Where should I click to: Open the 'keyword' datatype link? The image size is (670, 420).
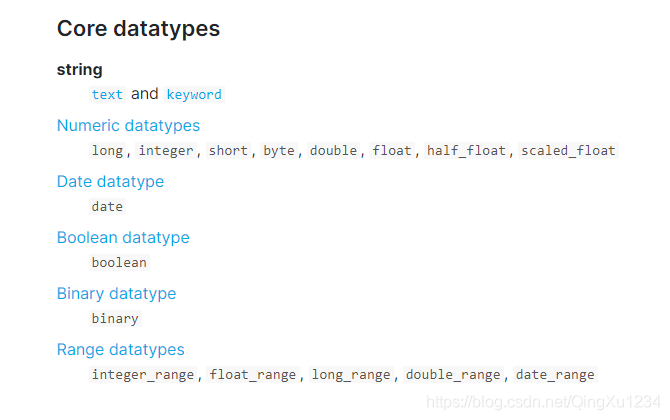194,95
